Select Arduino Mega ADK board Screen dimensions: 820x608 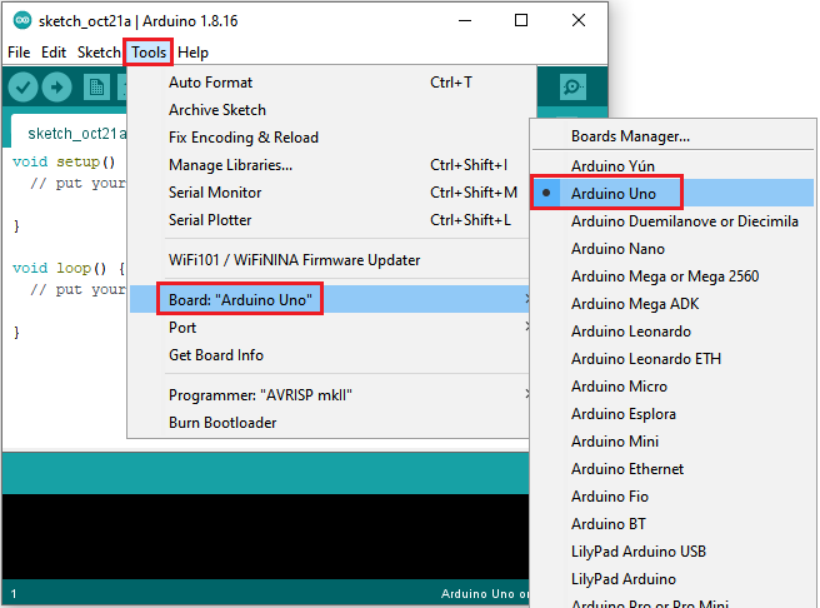point(673,304)
